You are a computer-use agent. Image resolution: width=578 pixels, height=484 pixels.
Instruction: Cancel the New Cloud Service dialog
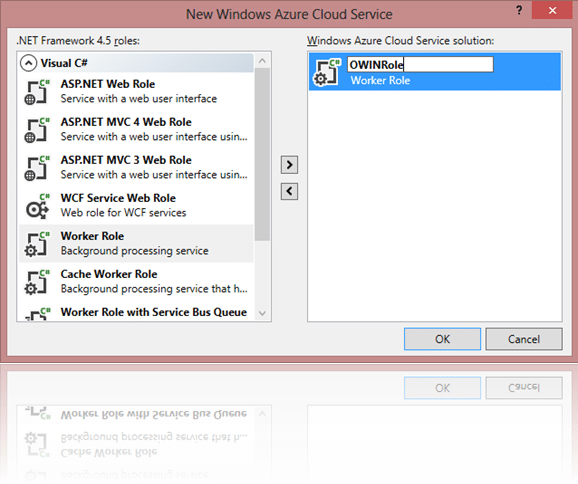pyautogui.click(x=524, y=339)
